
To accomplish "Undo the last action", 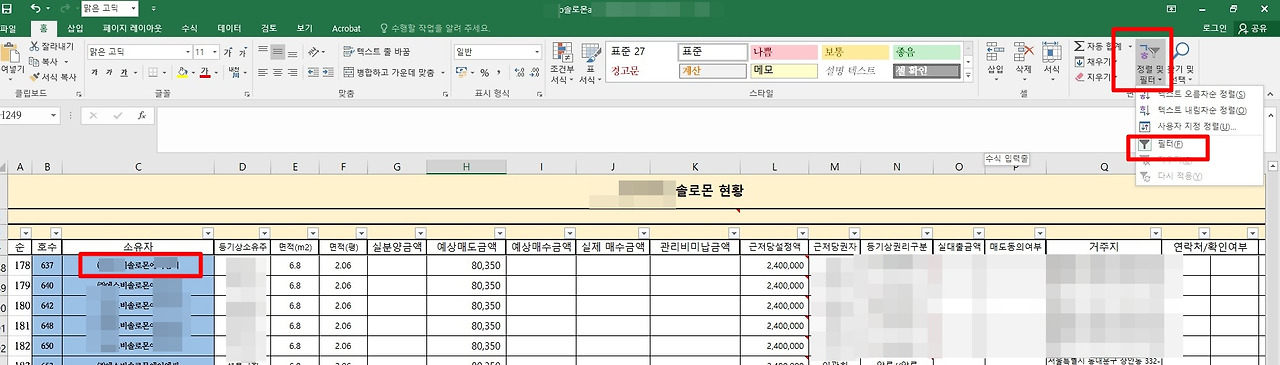I will (35, 8).
